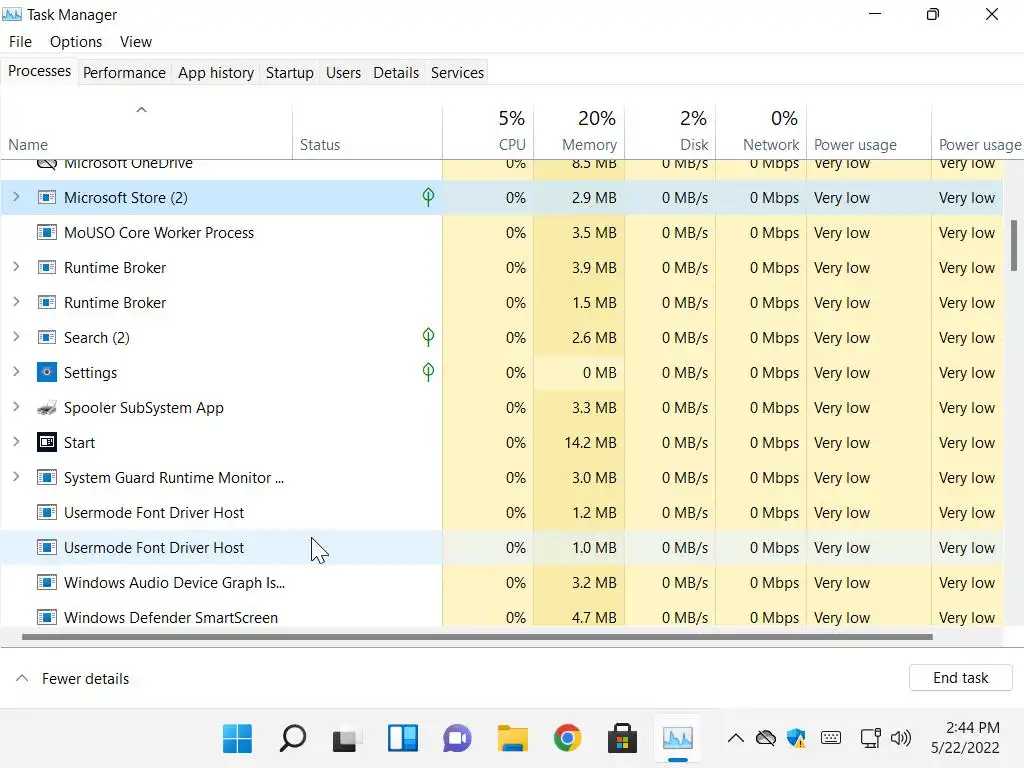
Task: Open Task View from the taskbar
Action: click(347, 739)
